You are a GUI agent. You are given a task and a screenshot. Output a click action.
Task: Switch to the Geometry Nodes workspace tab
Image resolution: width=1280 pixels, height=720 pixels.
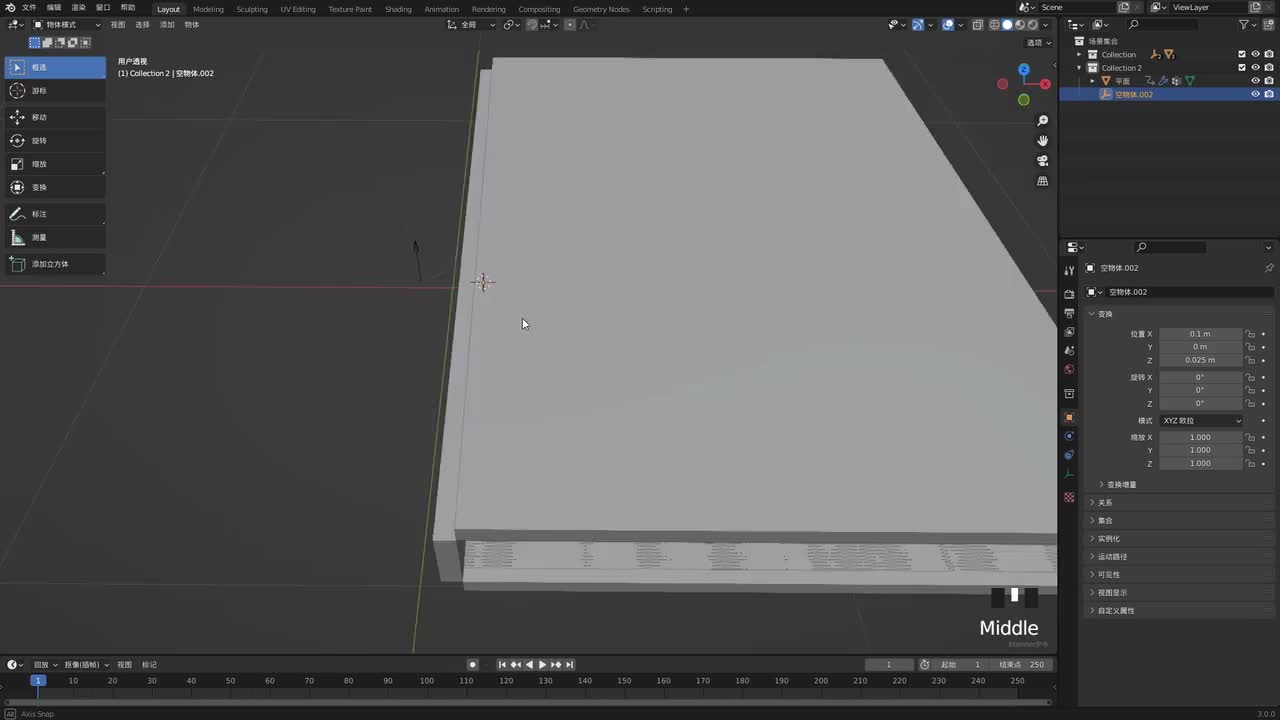coord(601,9)
